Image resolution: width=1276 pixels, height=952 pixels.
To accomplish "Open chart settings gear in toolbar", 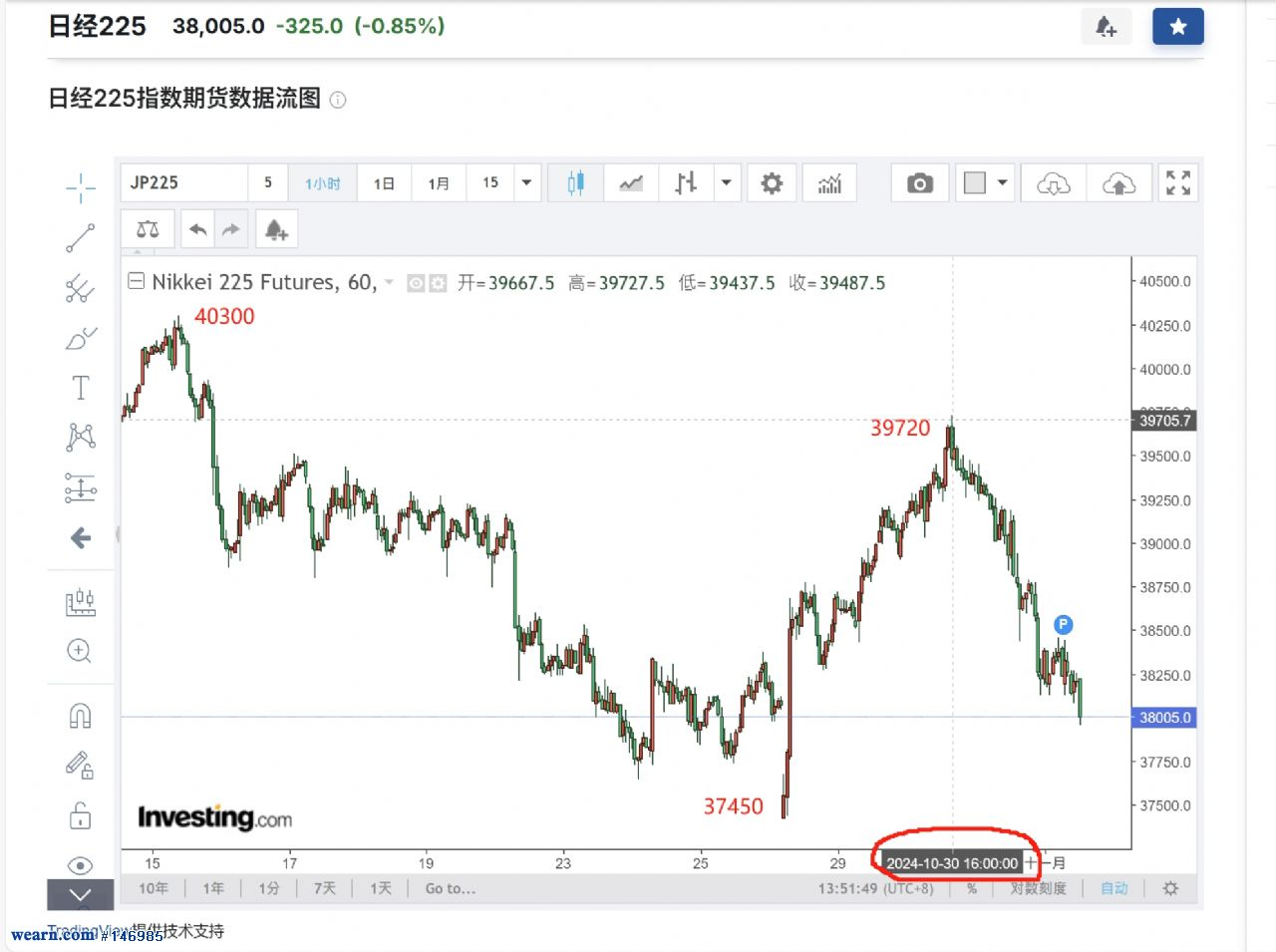I will click(772, 183).
